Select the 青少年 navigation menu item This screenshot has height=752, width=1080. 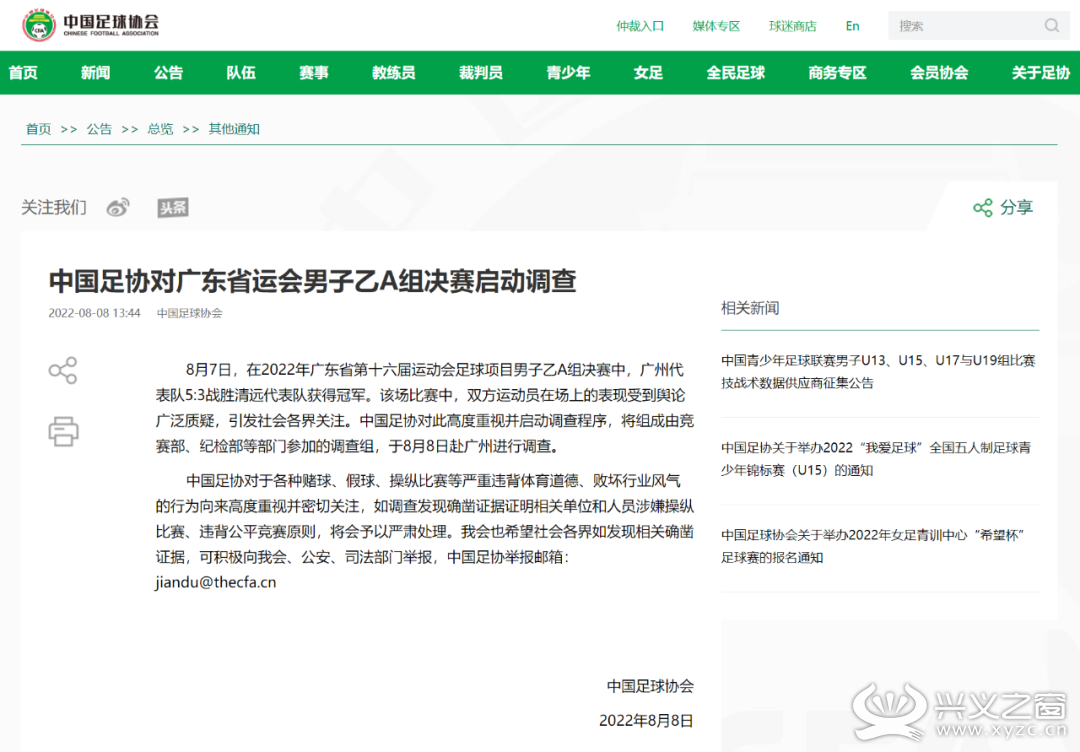[568, 72]
